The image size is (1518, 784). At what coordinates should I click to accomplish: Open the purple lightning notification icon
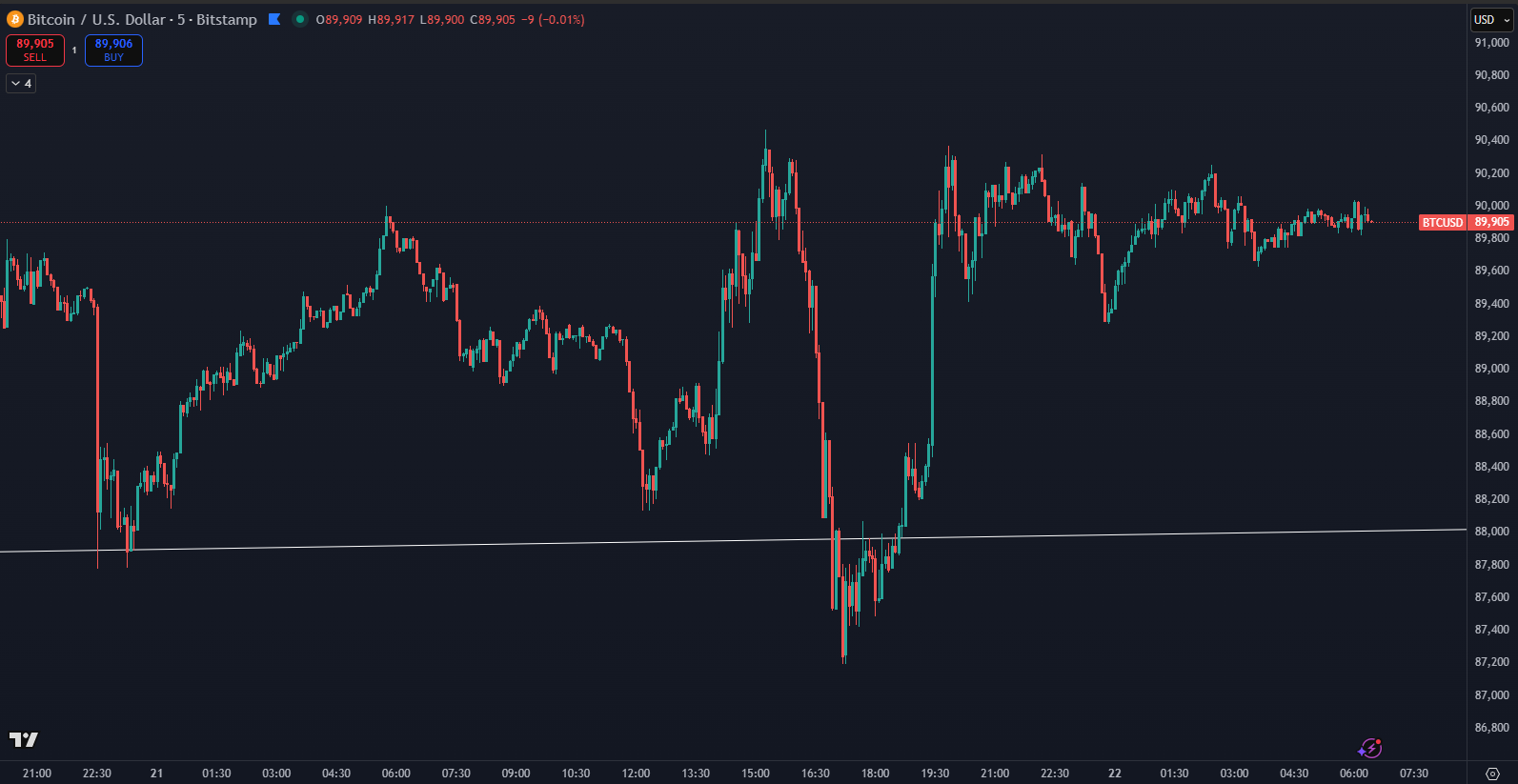(1369, 749)
